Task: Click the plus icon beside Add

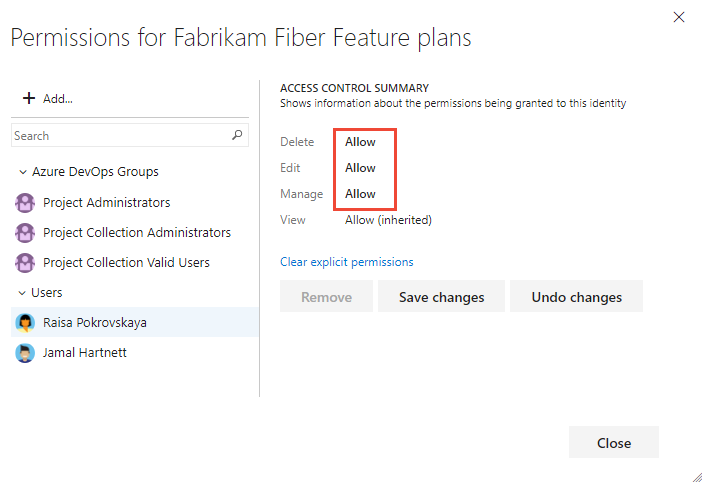Action: (x=29, y=98)
